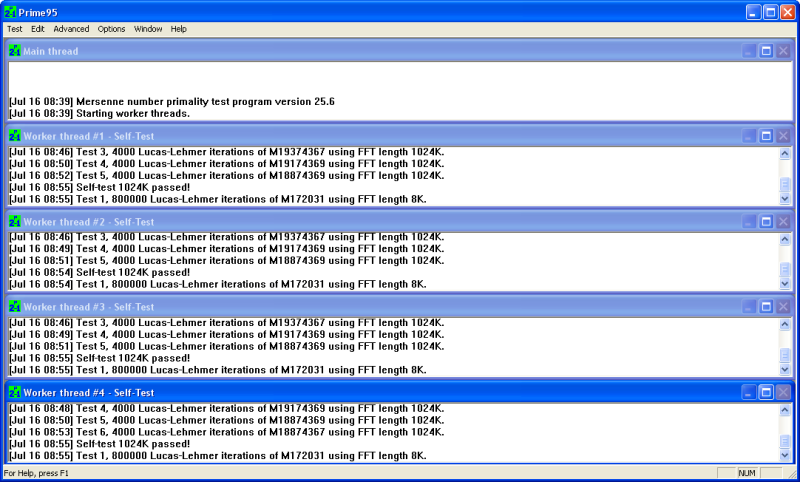Click the scrollbar thumb in Worker thread #3
800x482 pixels.
tap(785, 356)
